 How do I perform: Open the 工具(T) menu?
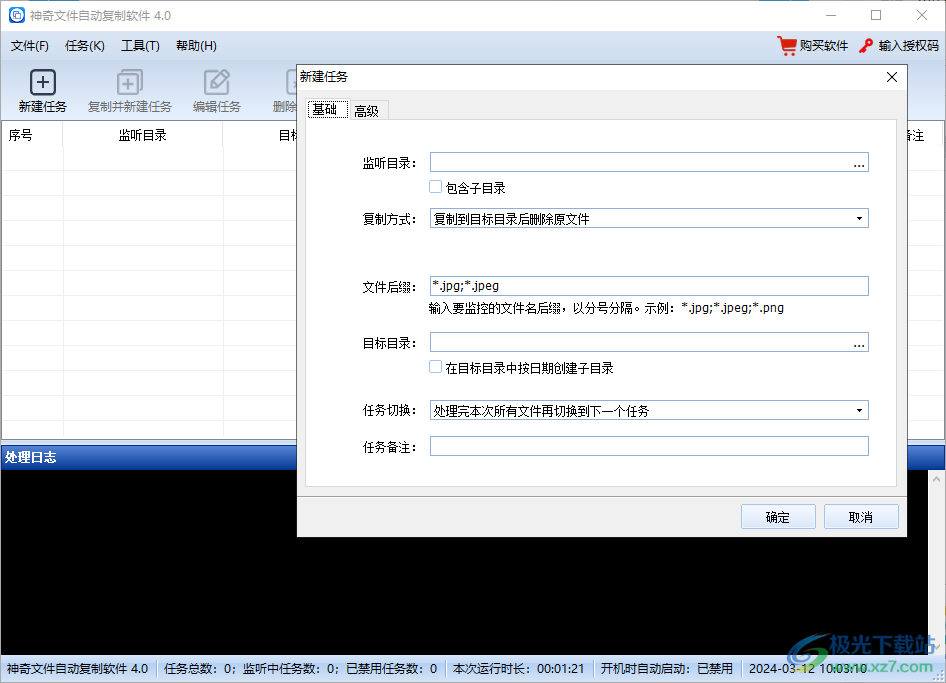pyautogui.click(x=140, y=46)
